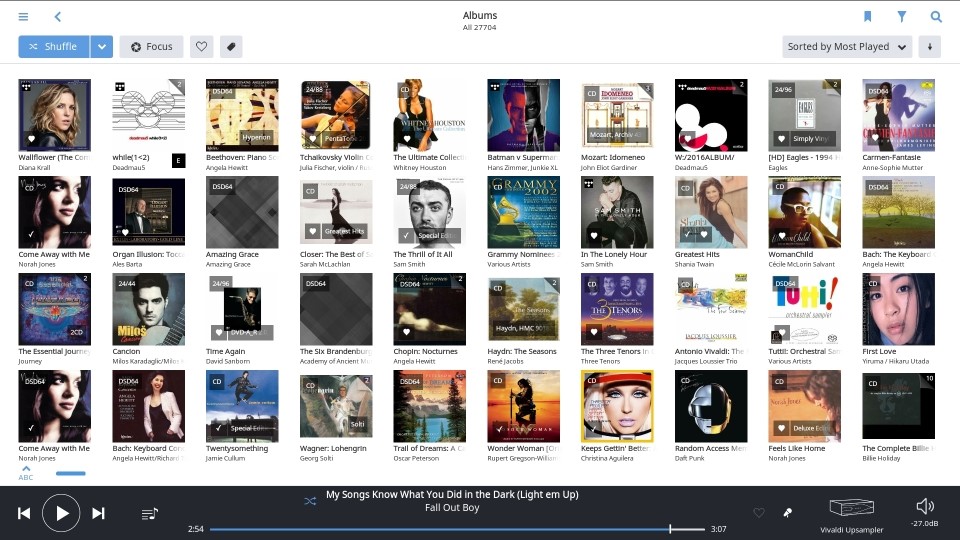Open the bookmarks icon

coord(868,17)
